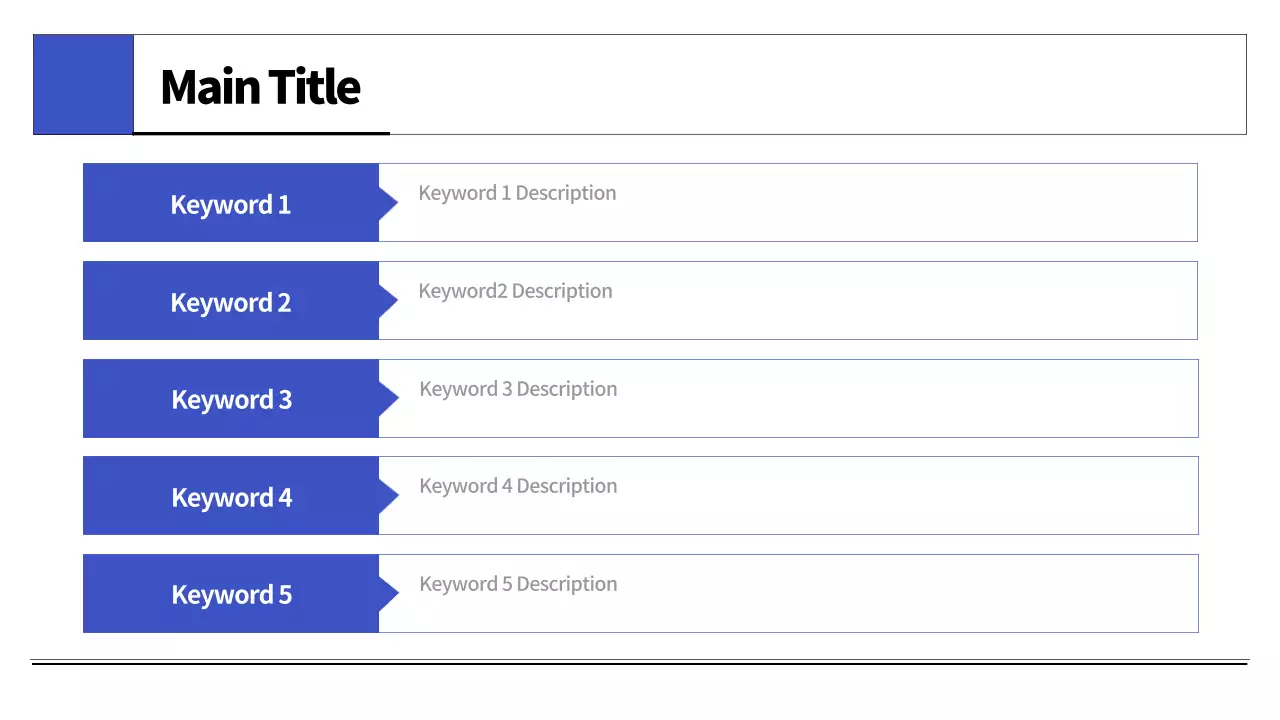Click the Keyword 5 Description text
The width and height of the screenshot is (1280, 720).
point(518,584)
